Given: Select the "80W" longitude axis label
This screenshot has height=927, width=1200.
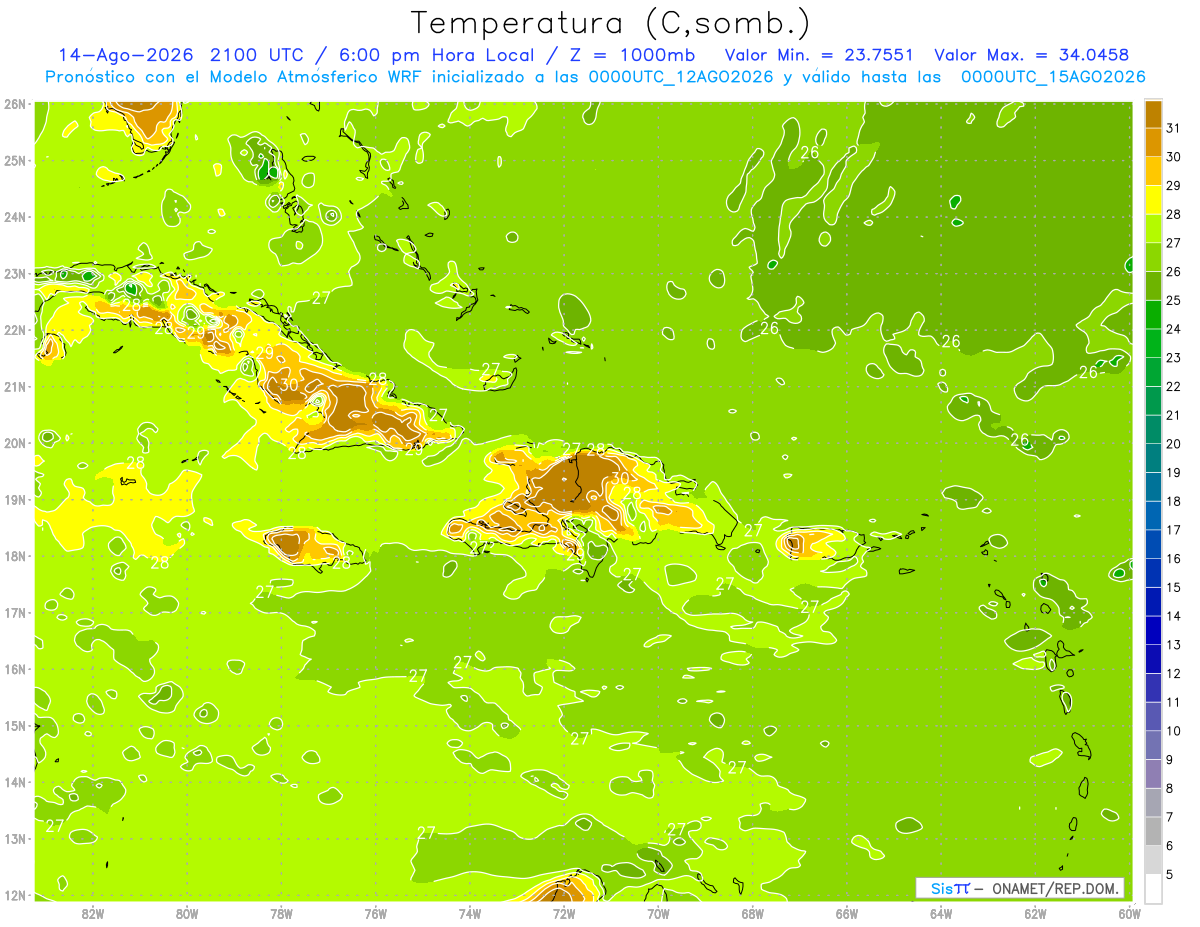Looking at the screenshot, I should (x=187, y=913).
